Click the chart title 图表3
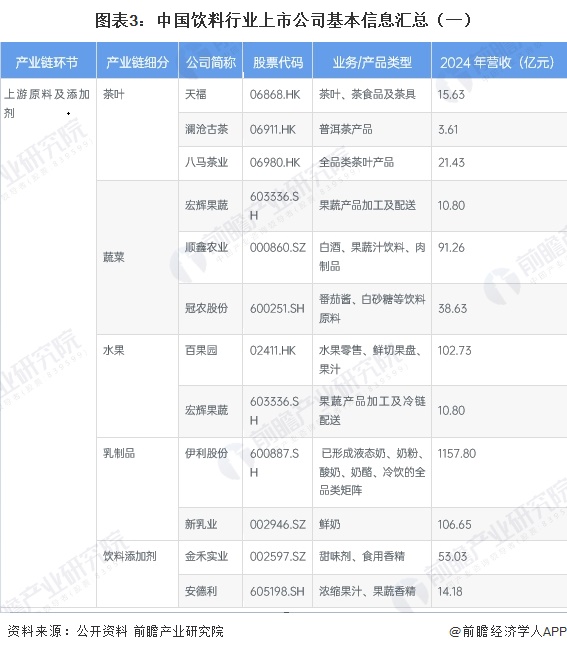This screenshot has width=567, height=652. pyautogui.click(x=284, y=20)
